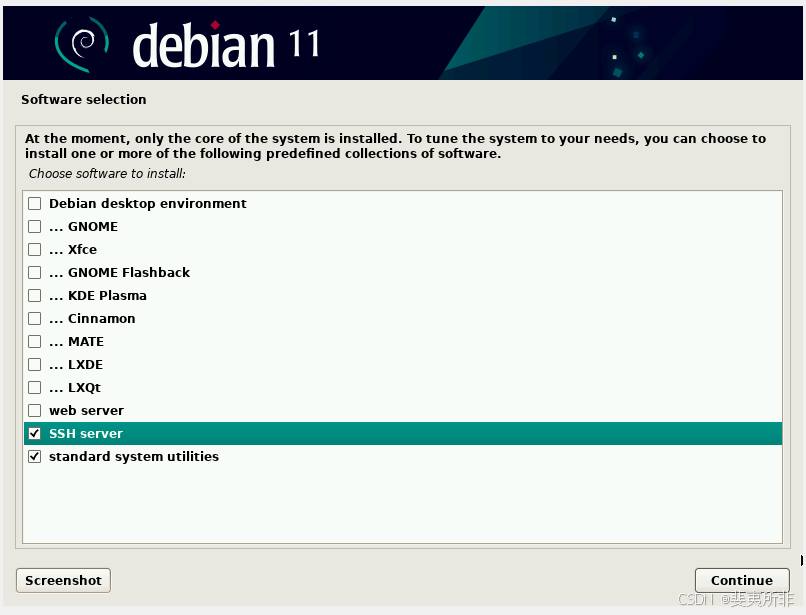Image resolution: width=806 pixels, height=615 pixels.
Task: Tick the Xfce checkbox
Action: 34,249
